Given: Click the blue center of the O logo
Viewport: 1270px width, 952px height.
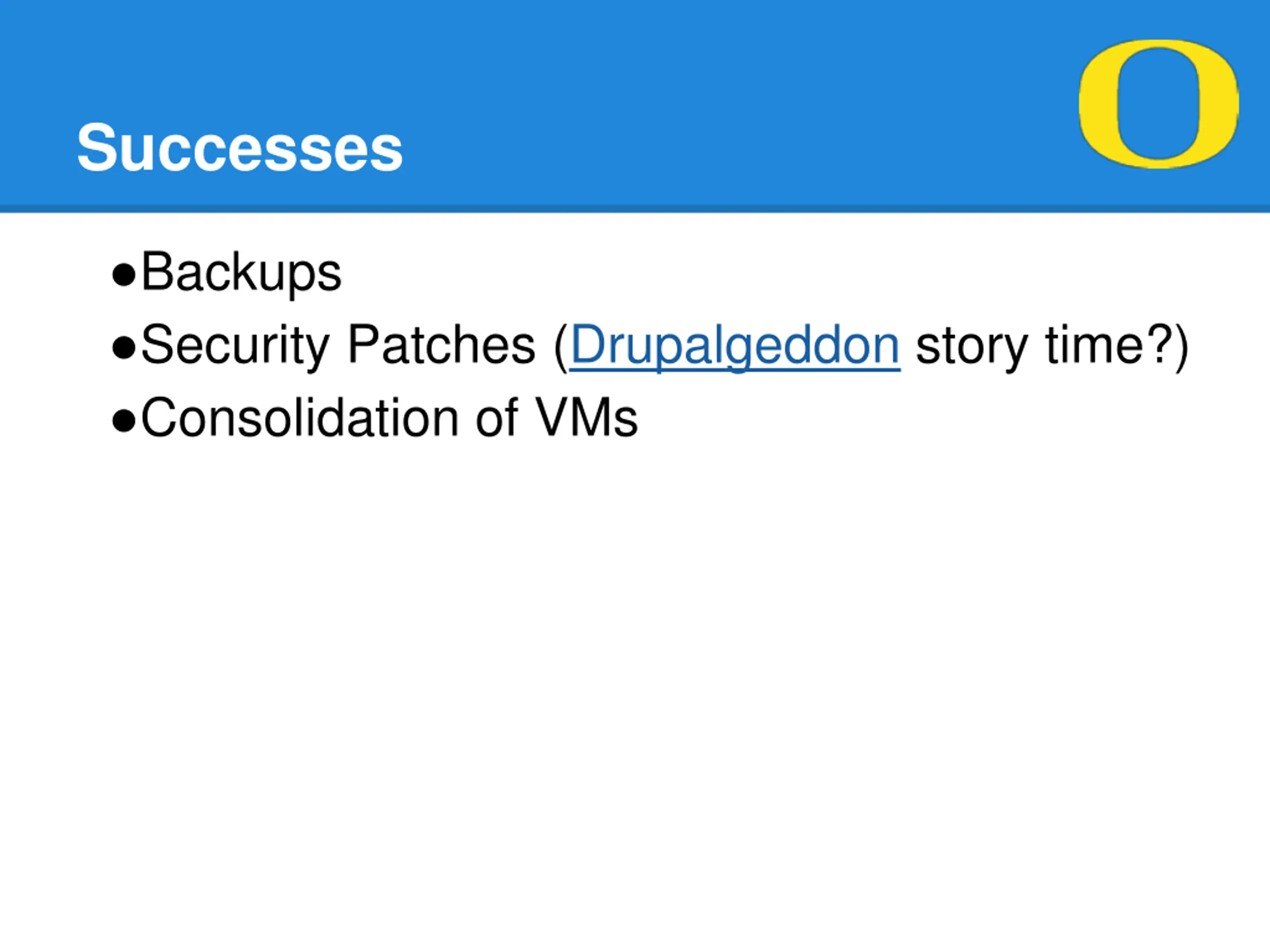Looking at the screenshot, I should pos(1158,104).
